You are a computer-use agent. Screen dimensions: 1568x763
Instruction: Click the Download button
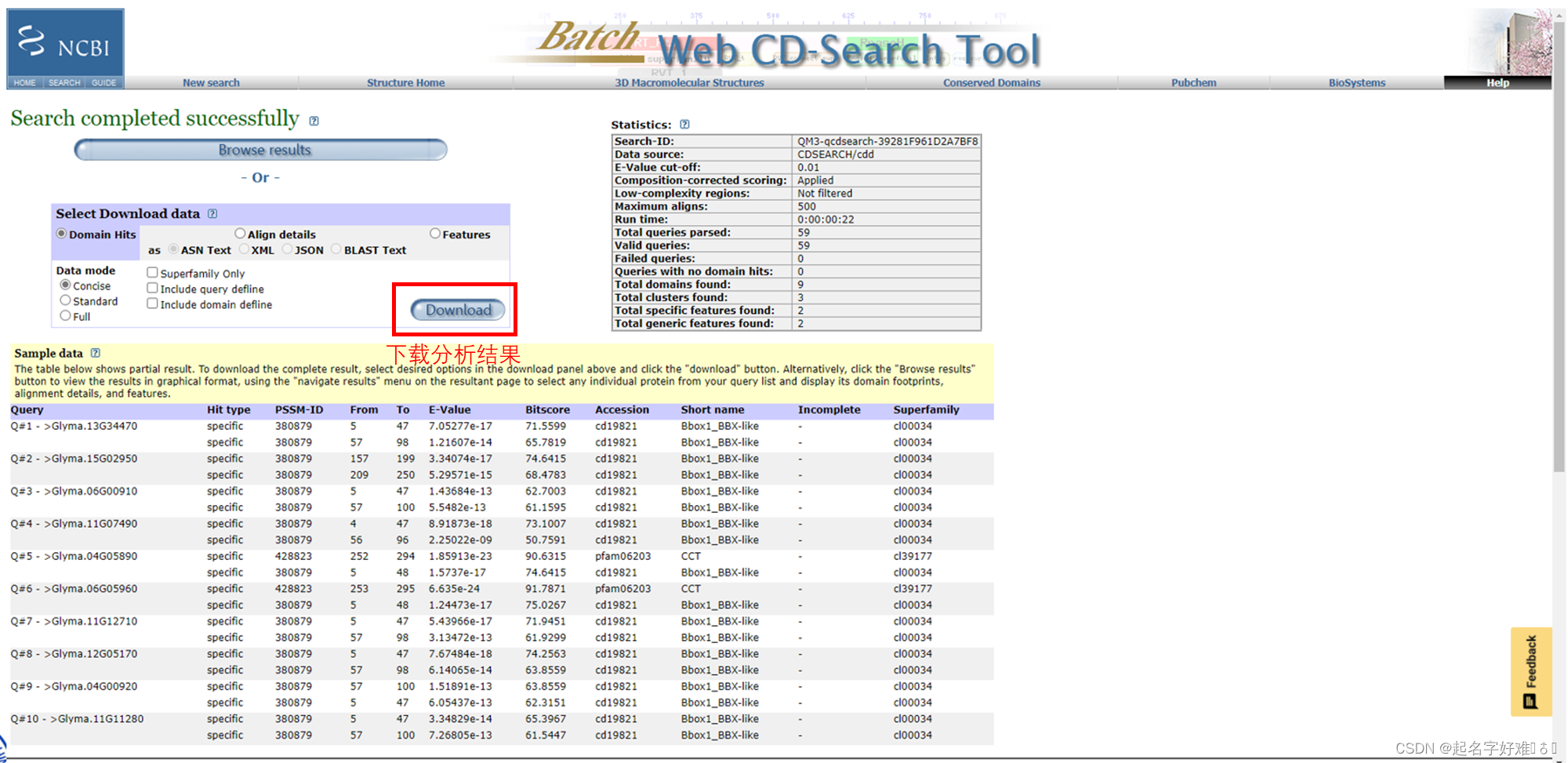458,310
